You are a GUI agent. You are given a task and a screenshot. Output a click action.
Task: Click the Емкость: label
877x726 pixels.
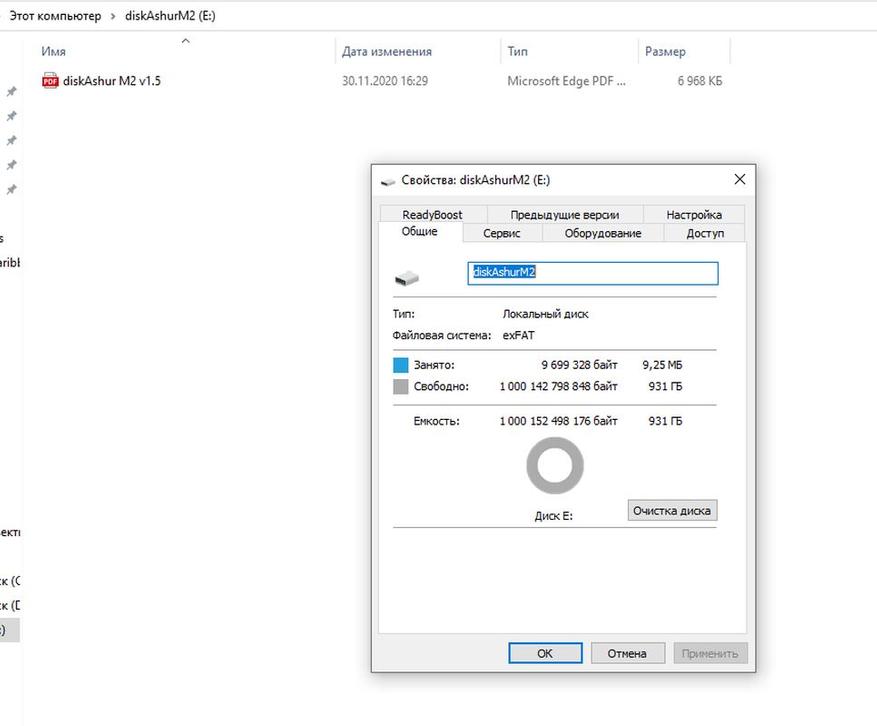(x=437, y=421)
